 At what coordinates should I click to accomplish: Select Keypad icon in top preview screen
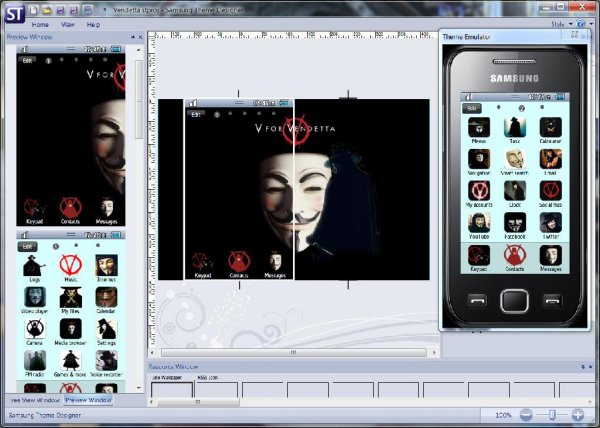[x=34, y=211]
